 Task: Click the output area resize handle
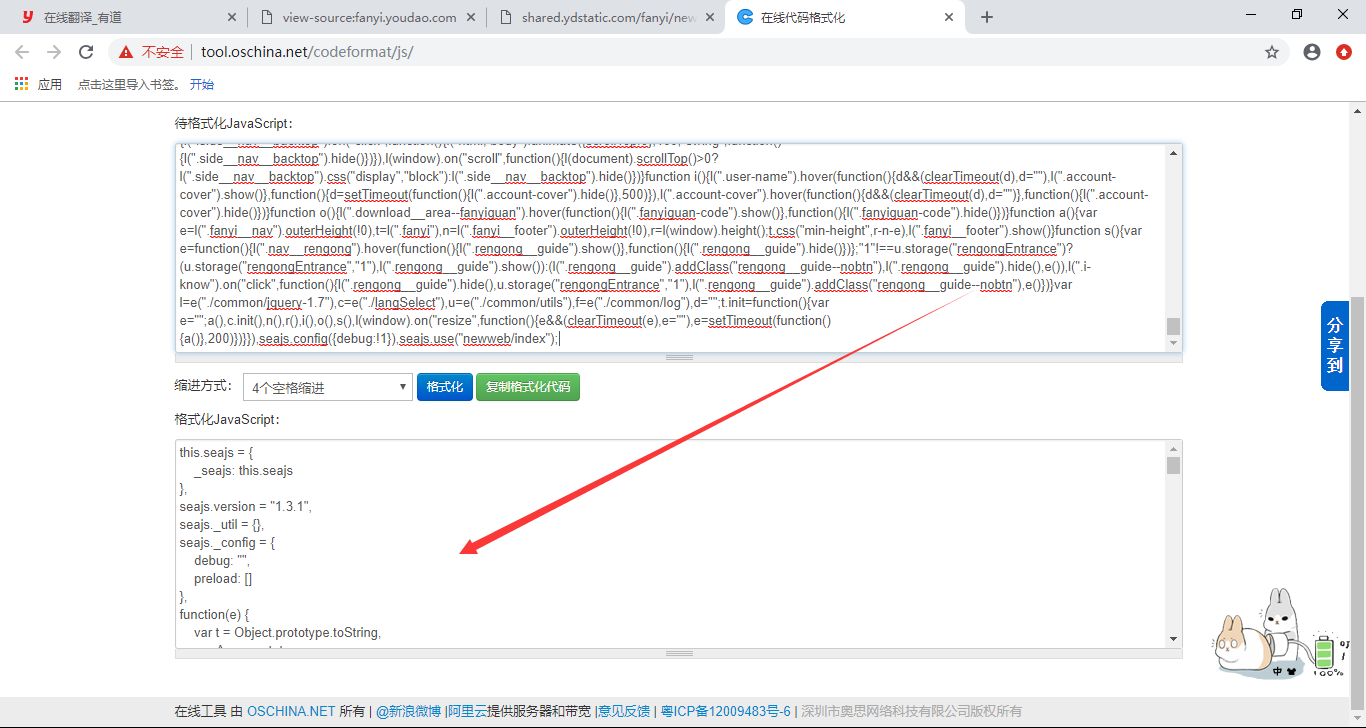tap(679, 653)
